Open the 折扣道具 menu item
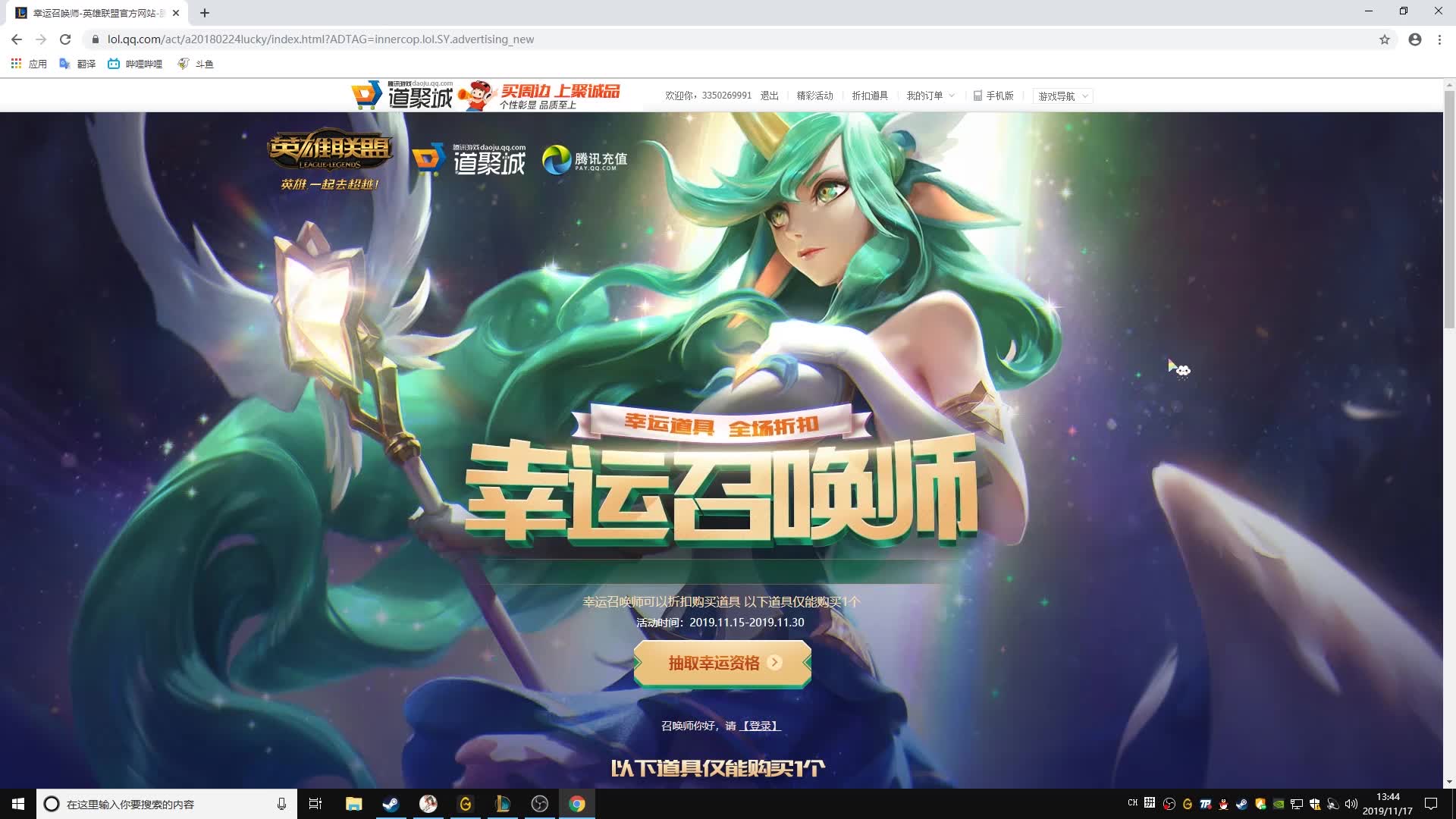 [870, 96]
